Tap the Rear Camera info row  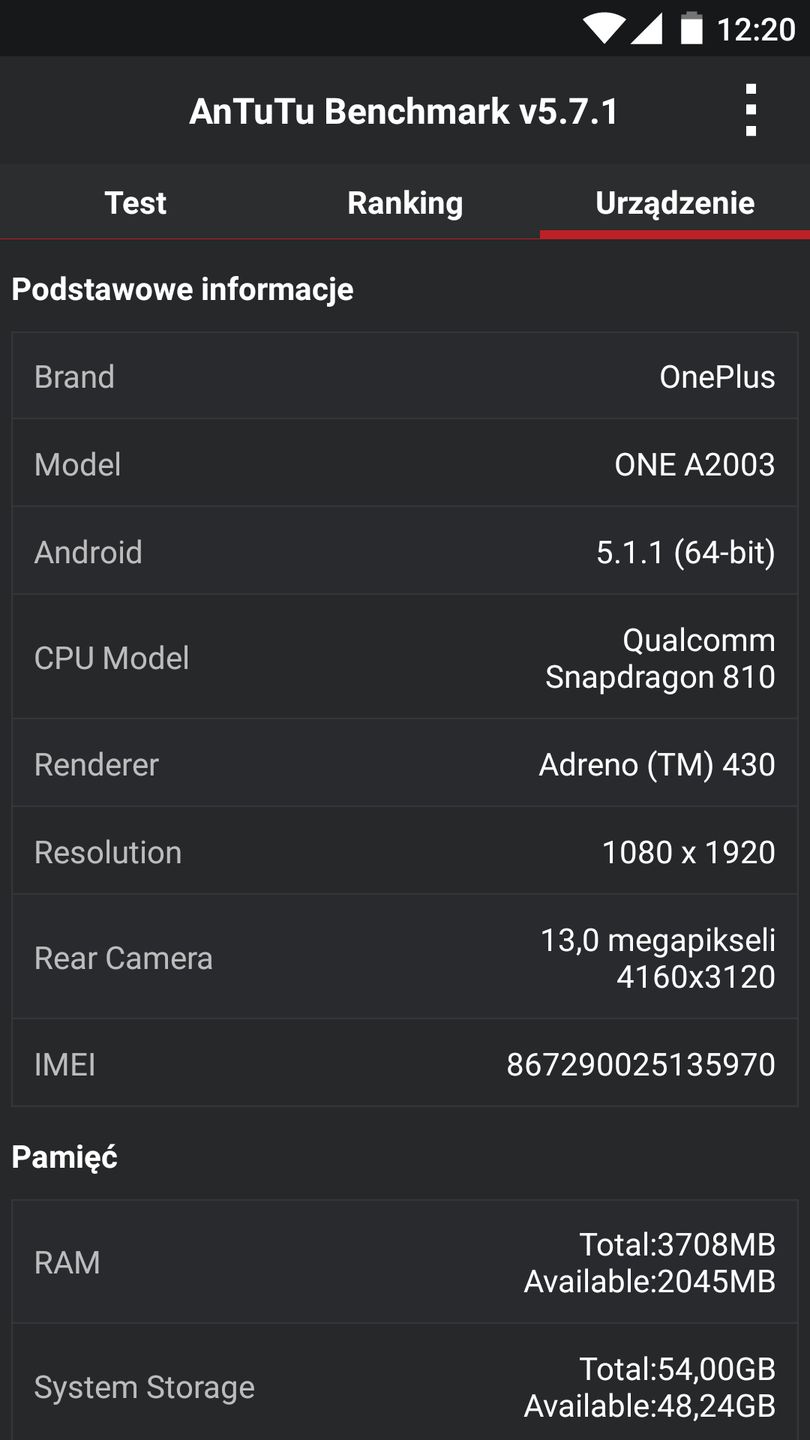405,958
